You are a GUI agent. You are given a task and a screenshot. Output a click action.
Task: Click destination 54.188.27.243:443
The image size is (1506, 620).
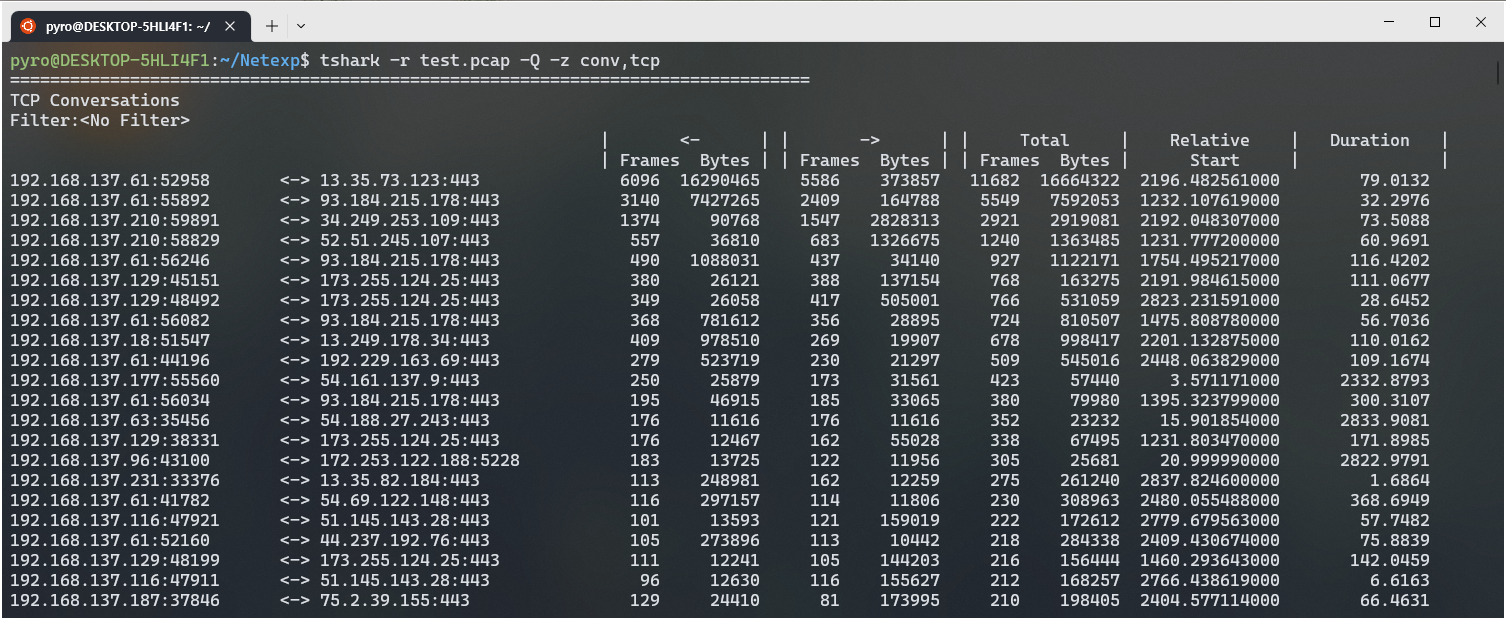tap(405, 420)
